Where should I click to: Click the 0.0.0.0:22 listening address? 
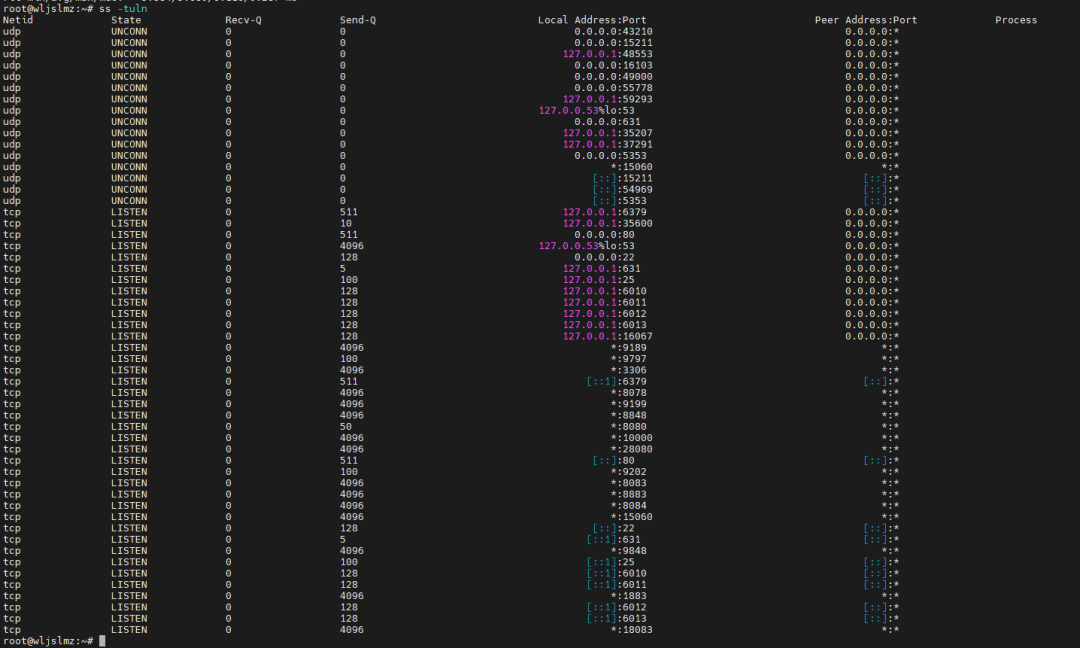[604, 258]
